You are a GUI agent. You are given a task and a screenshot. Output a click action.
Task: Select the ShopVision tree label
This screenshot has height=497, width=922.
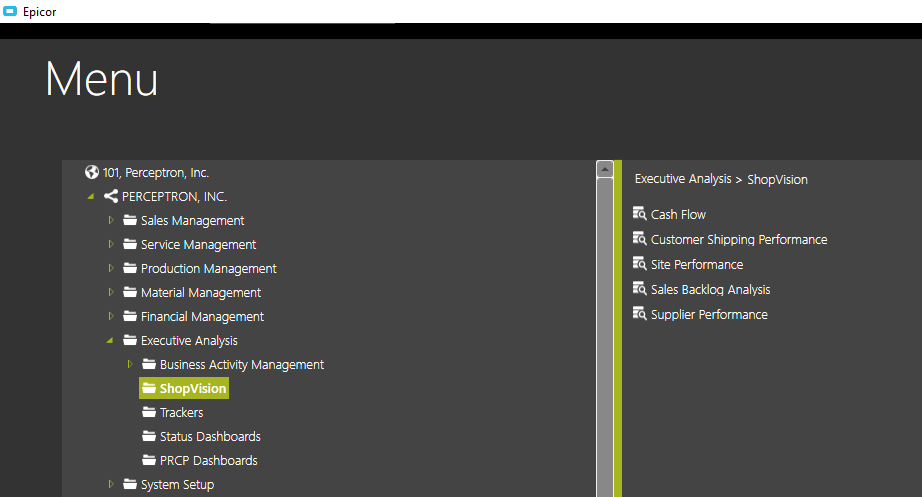pyautogui.click(x=193, y=388)
